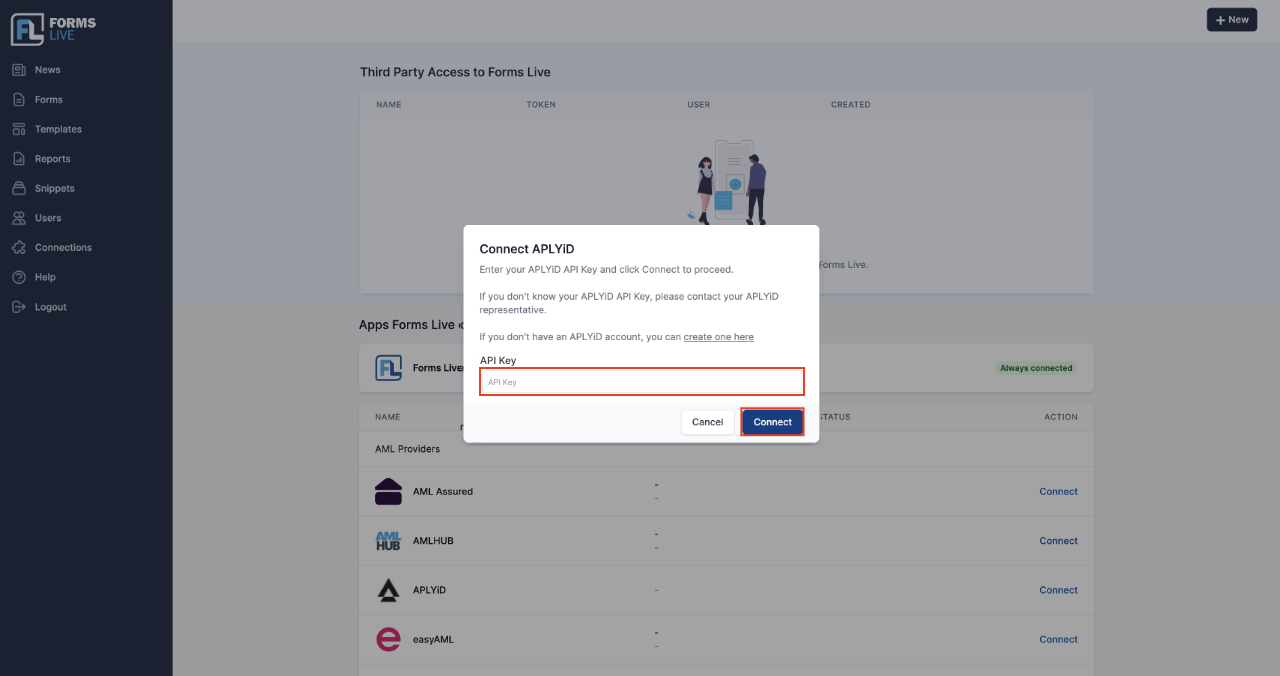This screenshot has height=676, width=1280.
Task: Click the Connect button in dialog
Action: click(x=772, y=422)
